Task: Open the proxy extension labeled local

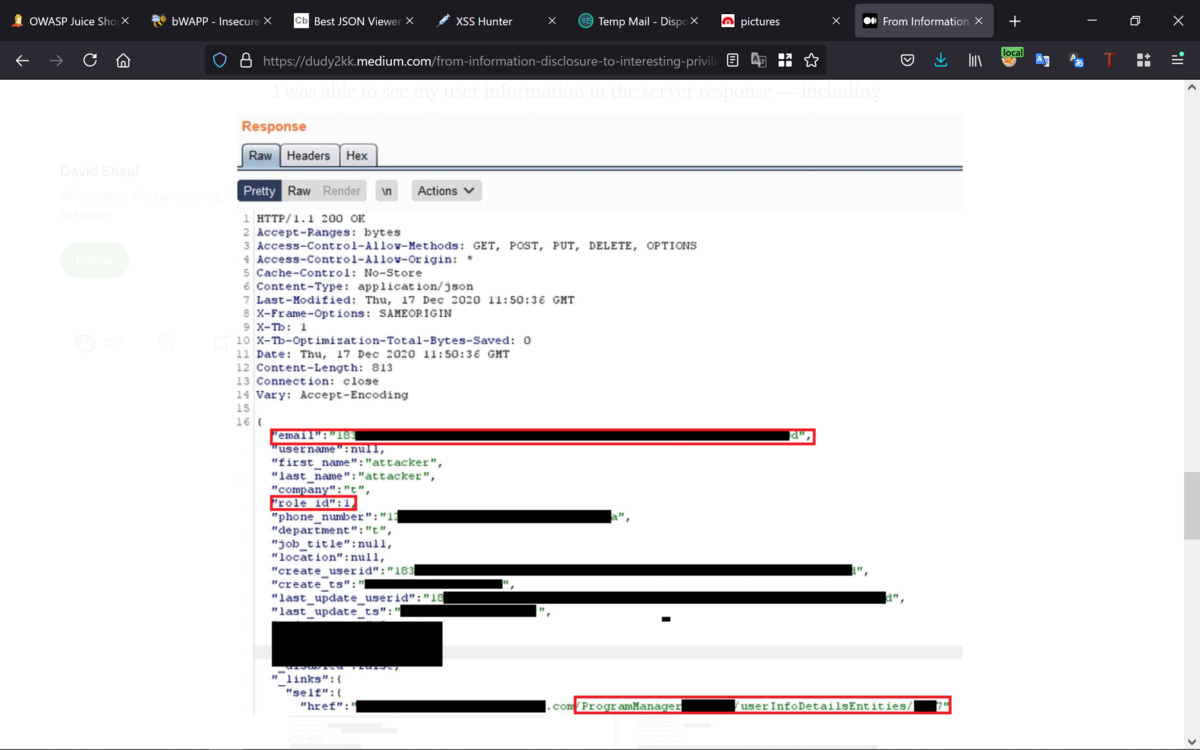Action: (1010, 59)
